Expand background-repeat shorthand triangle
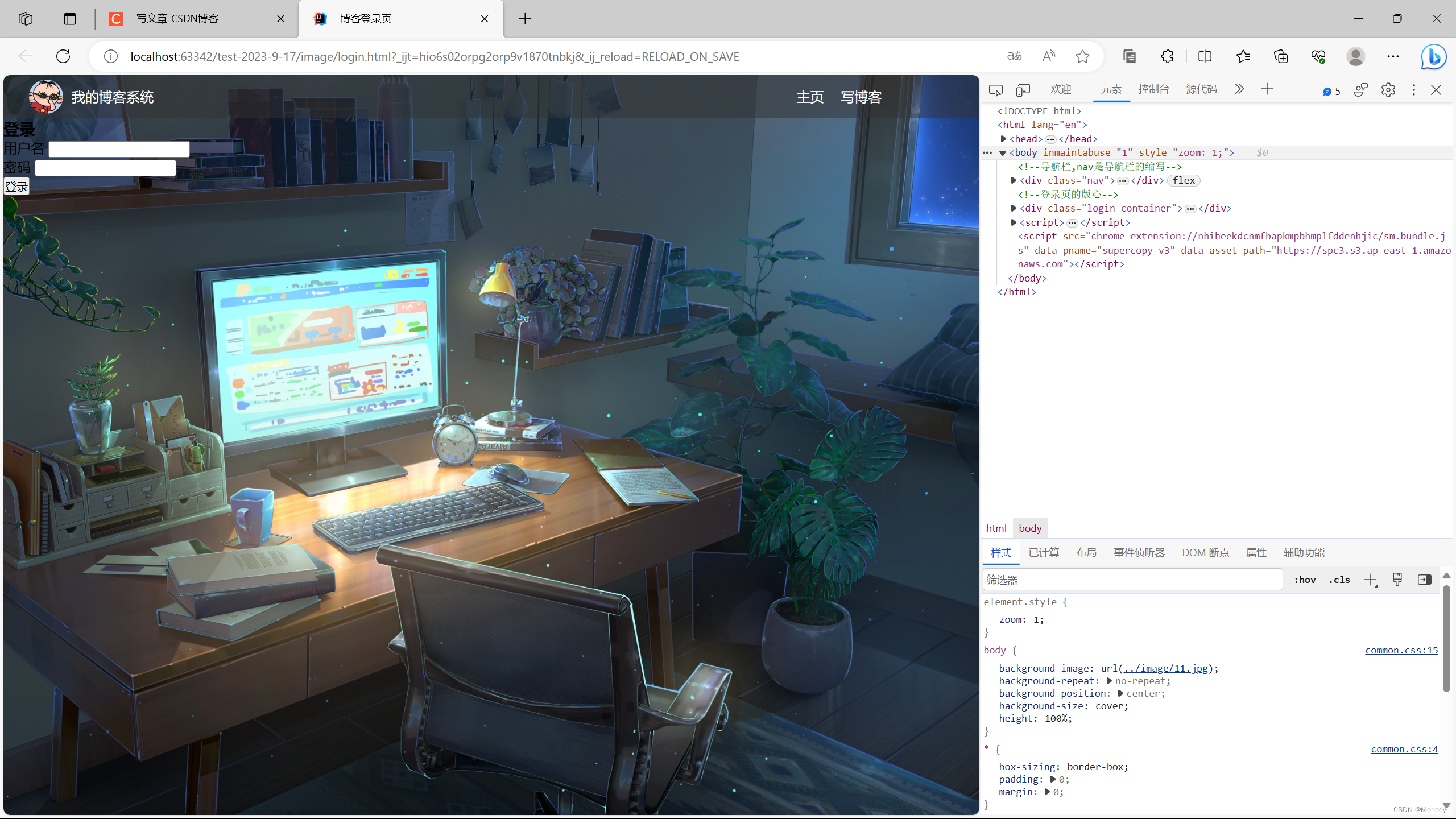The height and width of the screenshot is (819, 1456). click(x=1109, y=681)
